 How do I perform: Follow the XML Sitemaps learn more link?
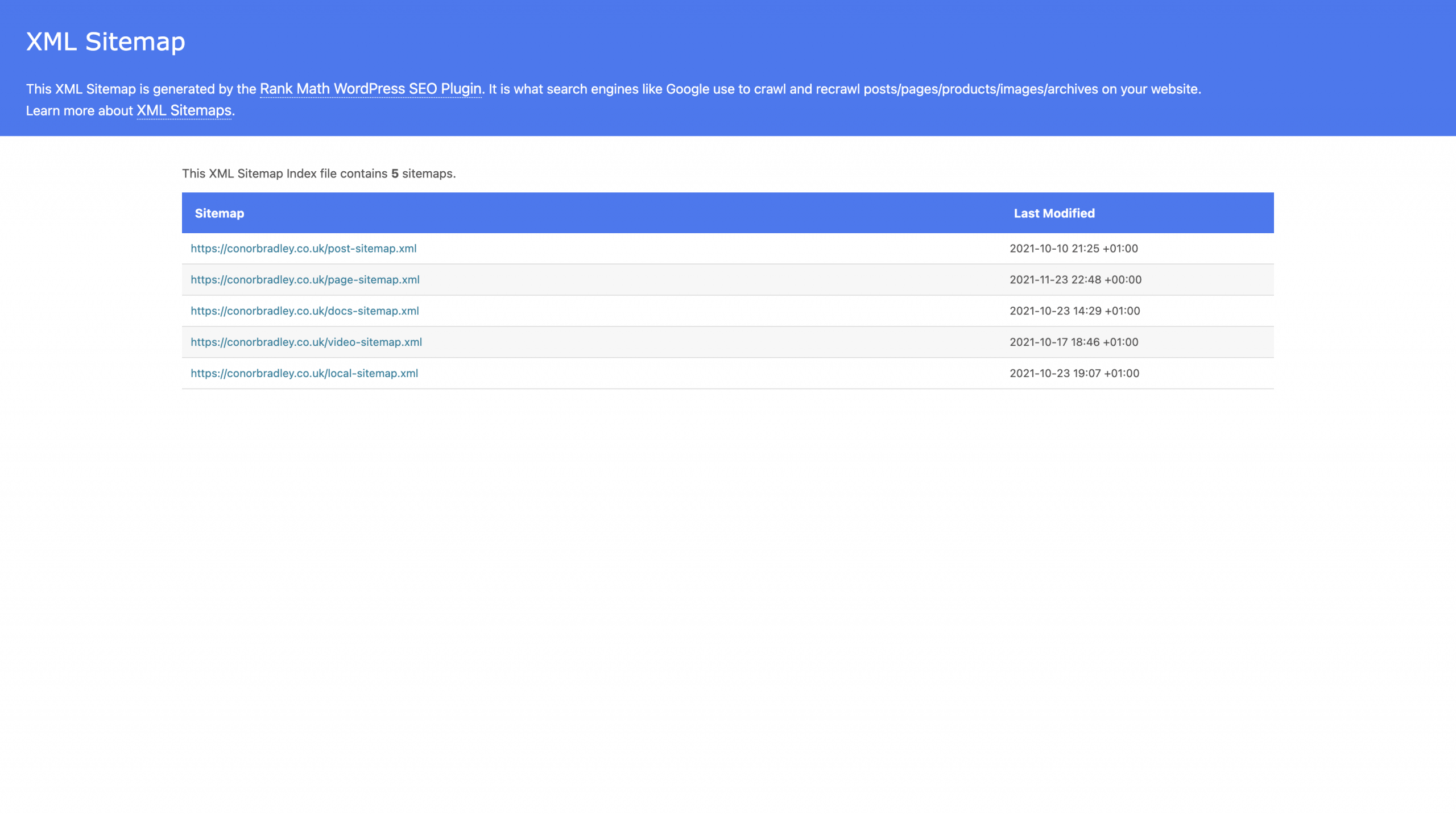pos(184,110)
